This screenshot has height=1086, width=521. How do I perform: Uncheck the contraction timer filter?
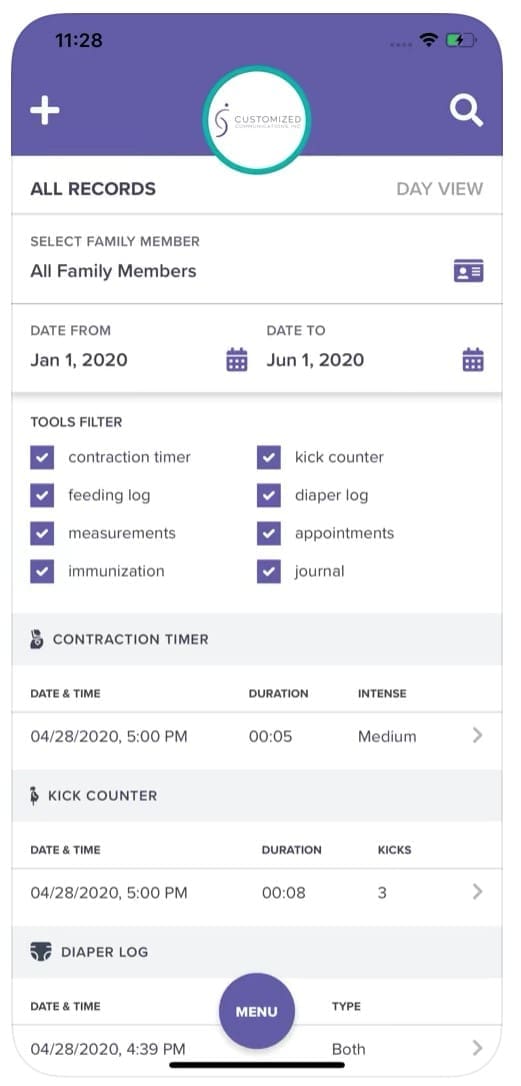pyautogui.click(x=42, y=457)
